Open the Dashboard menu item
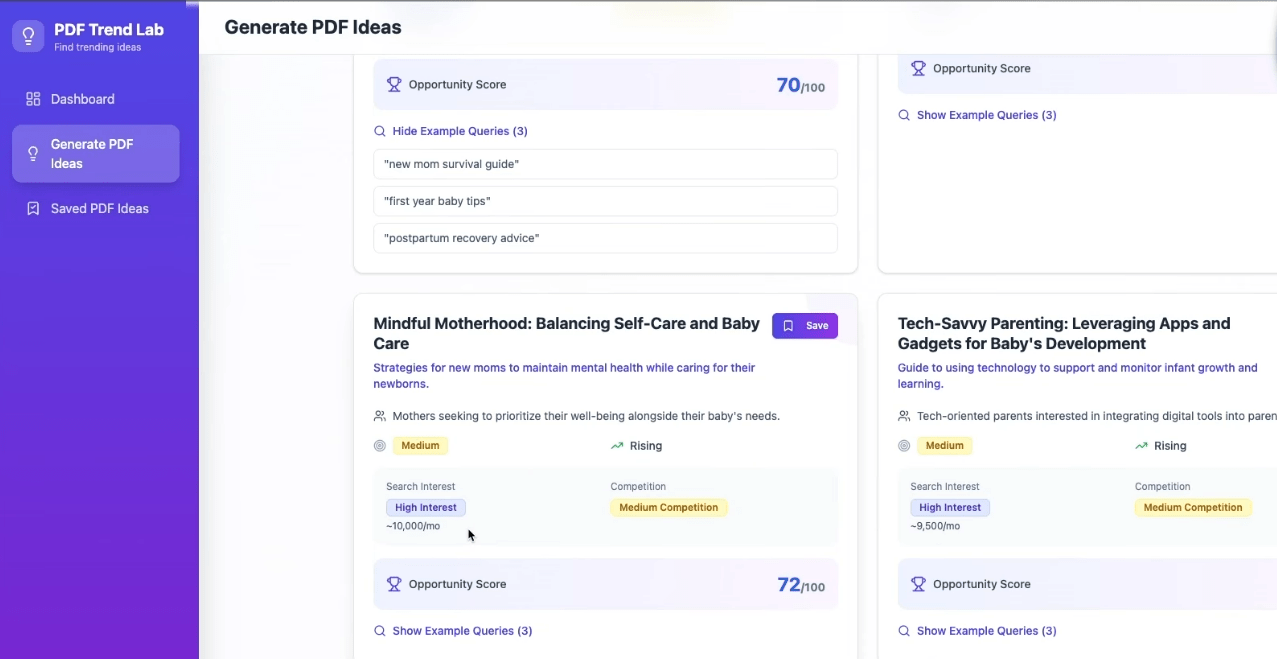The image size is (1277, 659). point(82,99)
